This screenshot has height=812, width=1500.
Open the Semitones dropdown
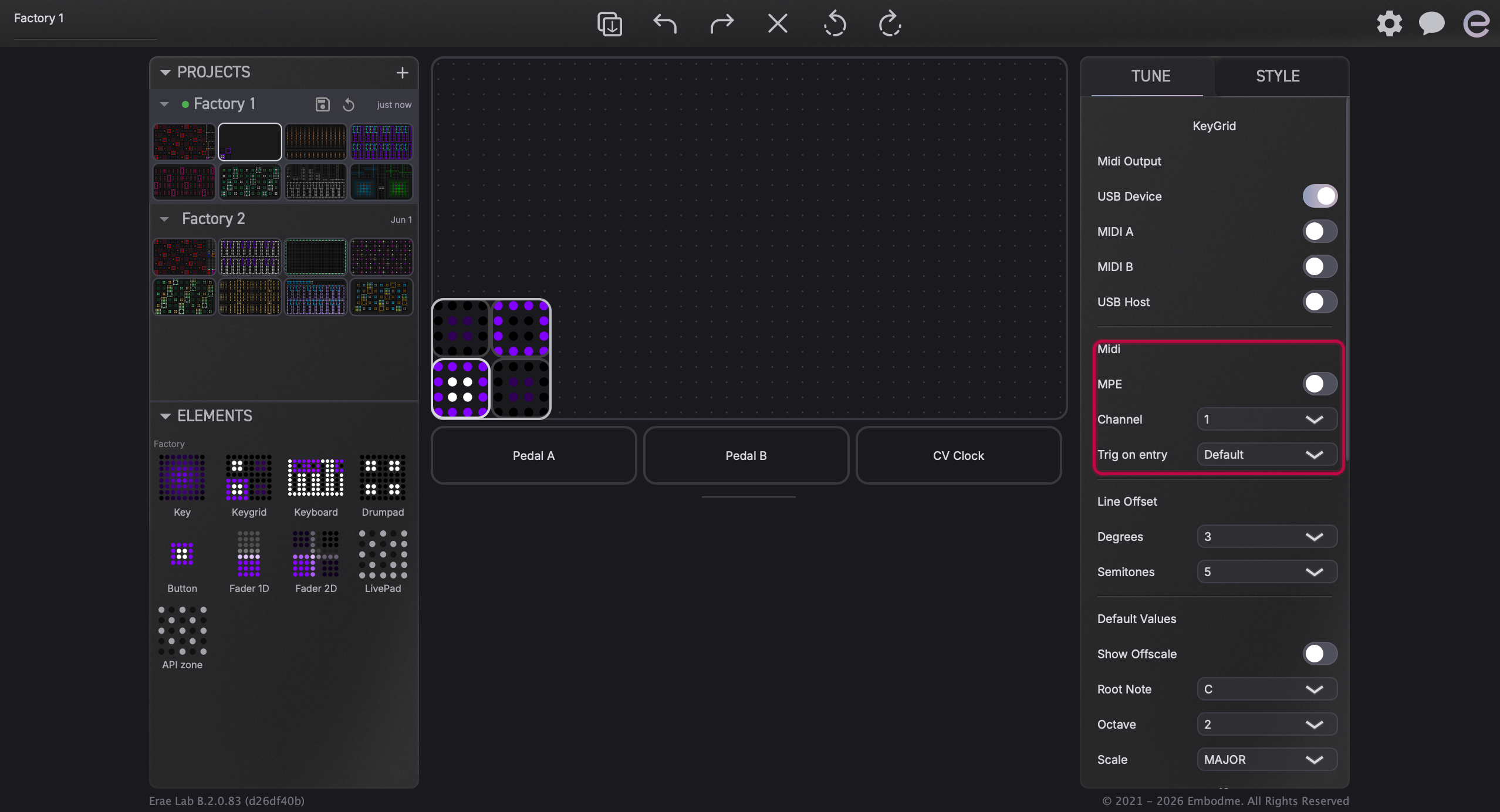click(x=1267, y=571)
